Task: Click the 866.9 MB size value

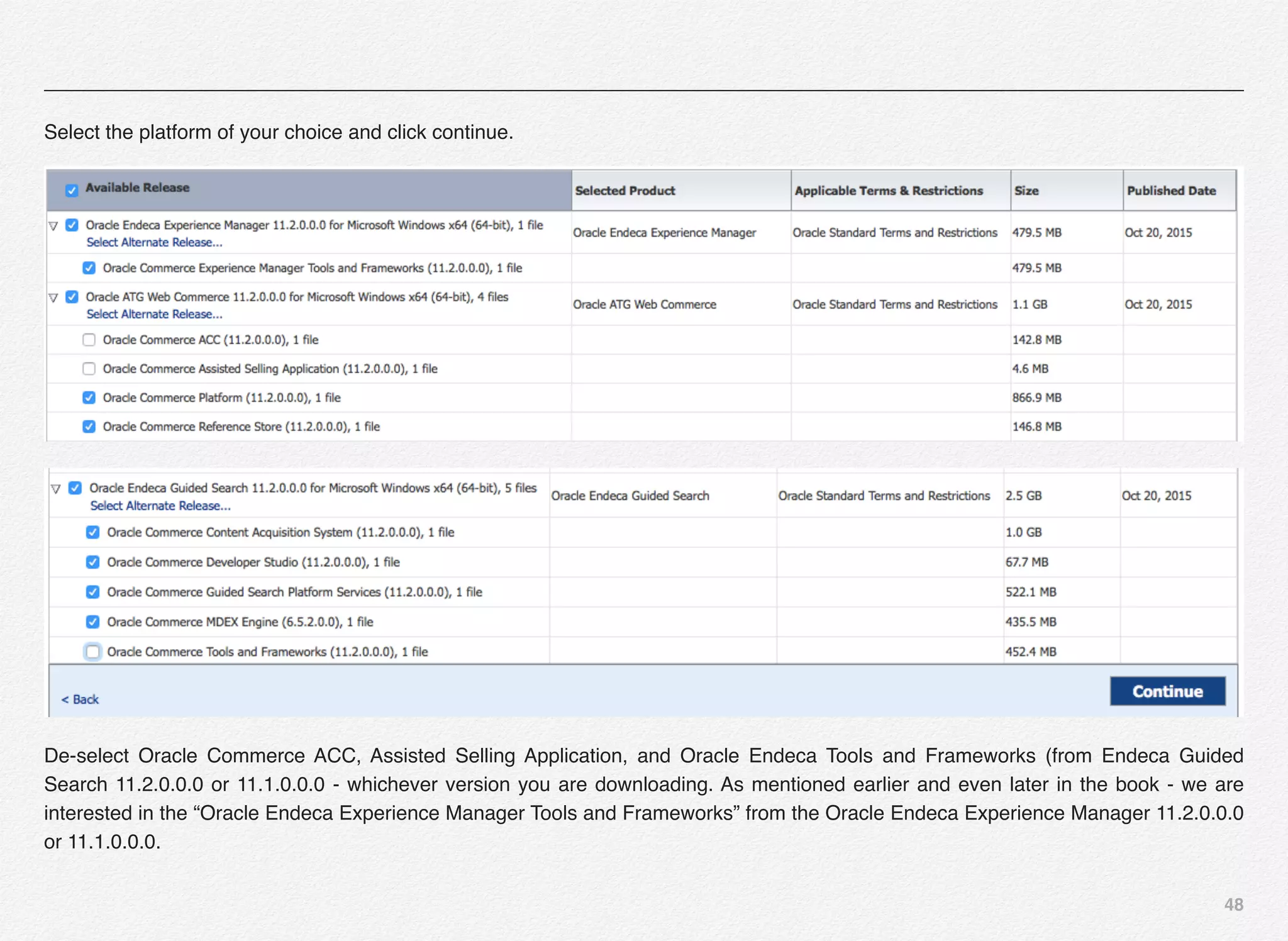Action: [1036, 398]
